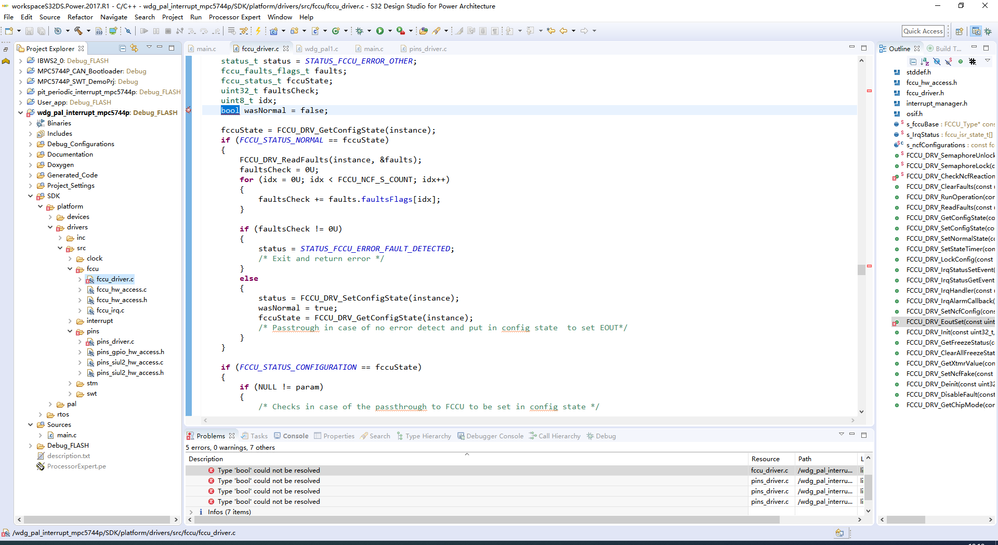Collapse the SDK folder
The image size is (998, 545).
pyautogui.click(x=30, y=196)
